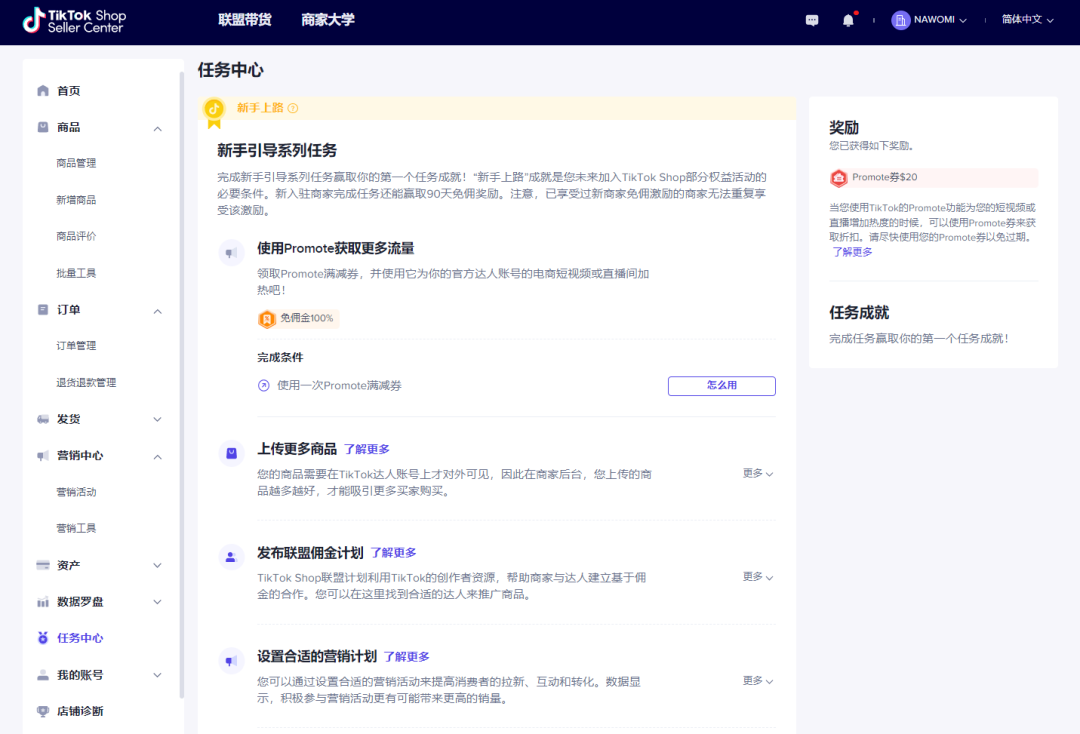
Task: Expand 更多 for 上传更多商品 task
Action: pyautogui.click(x=758, y=473)
